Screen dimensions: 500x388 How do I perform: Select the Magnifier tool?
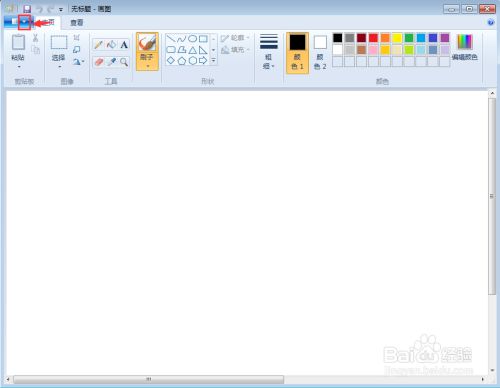pos(124,62)
